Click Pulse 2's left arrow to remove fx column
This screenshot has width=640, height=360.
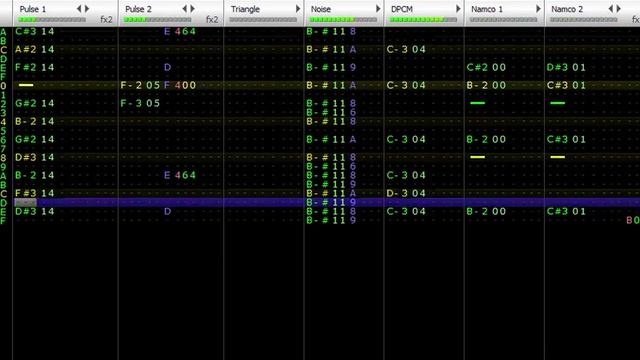pos(184,9)
